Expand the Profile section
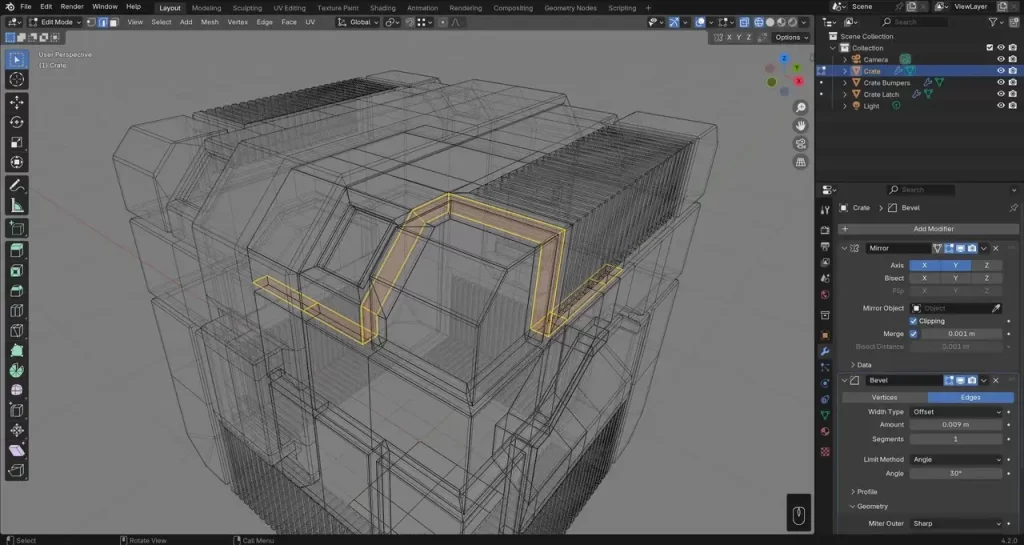Screen dimensions: 1024x545 (866, 491)
